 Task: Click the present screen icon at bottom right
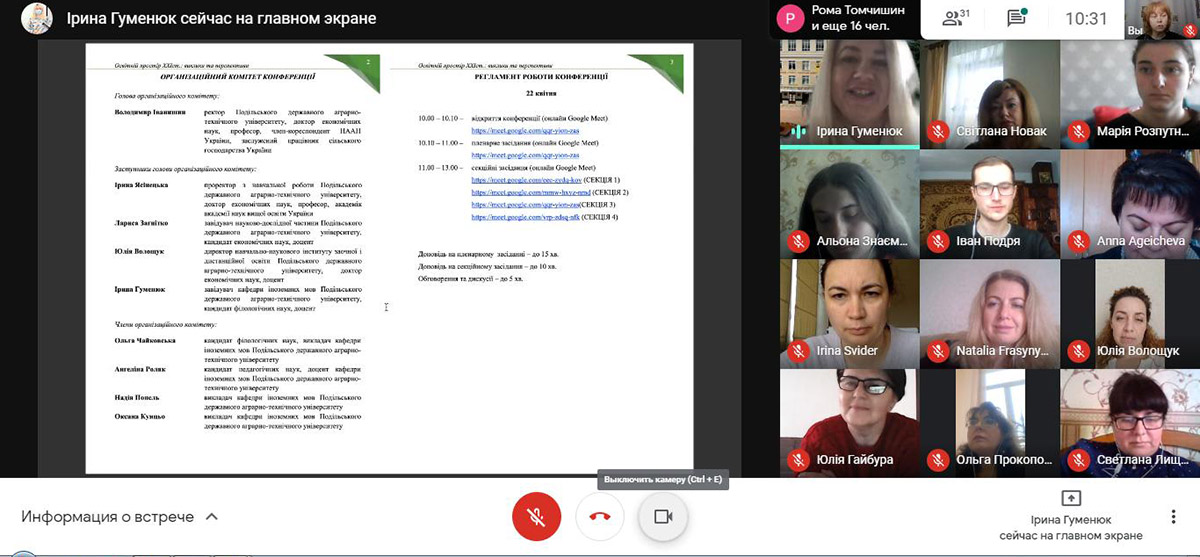pos(1070,498)
